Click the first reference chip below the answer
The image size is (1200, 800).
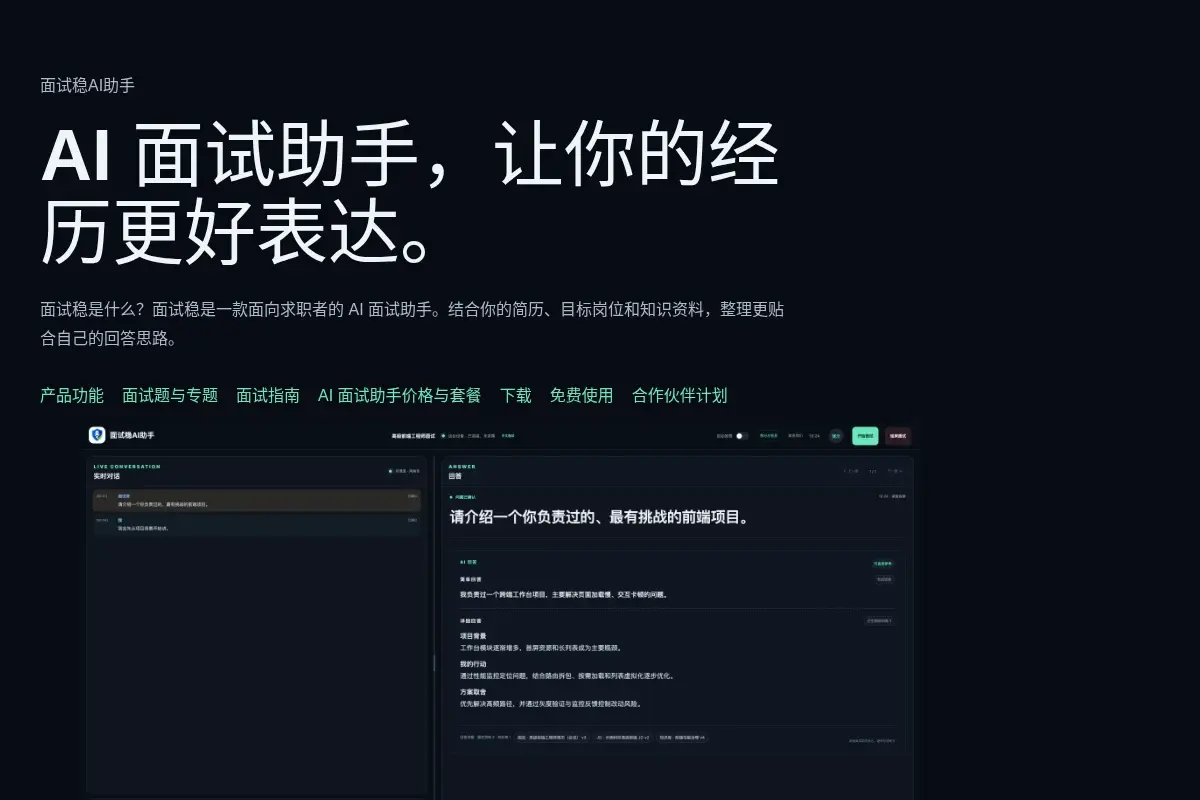551,737
